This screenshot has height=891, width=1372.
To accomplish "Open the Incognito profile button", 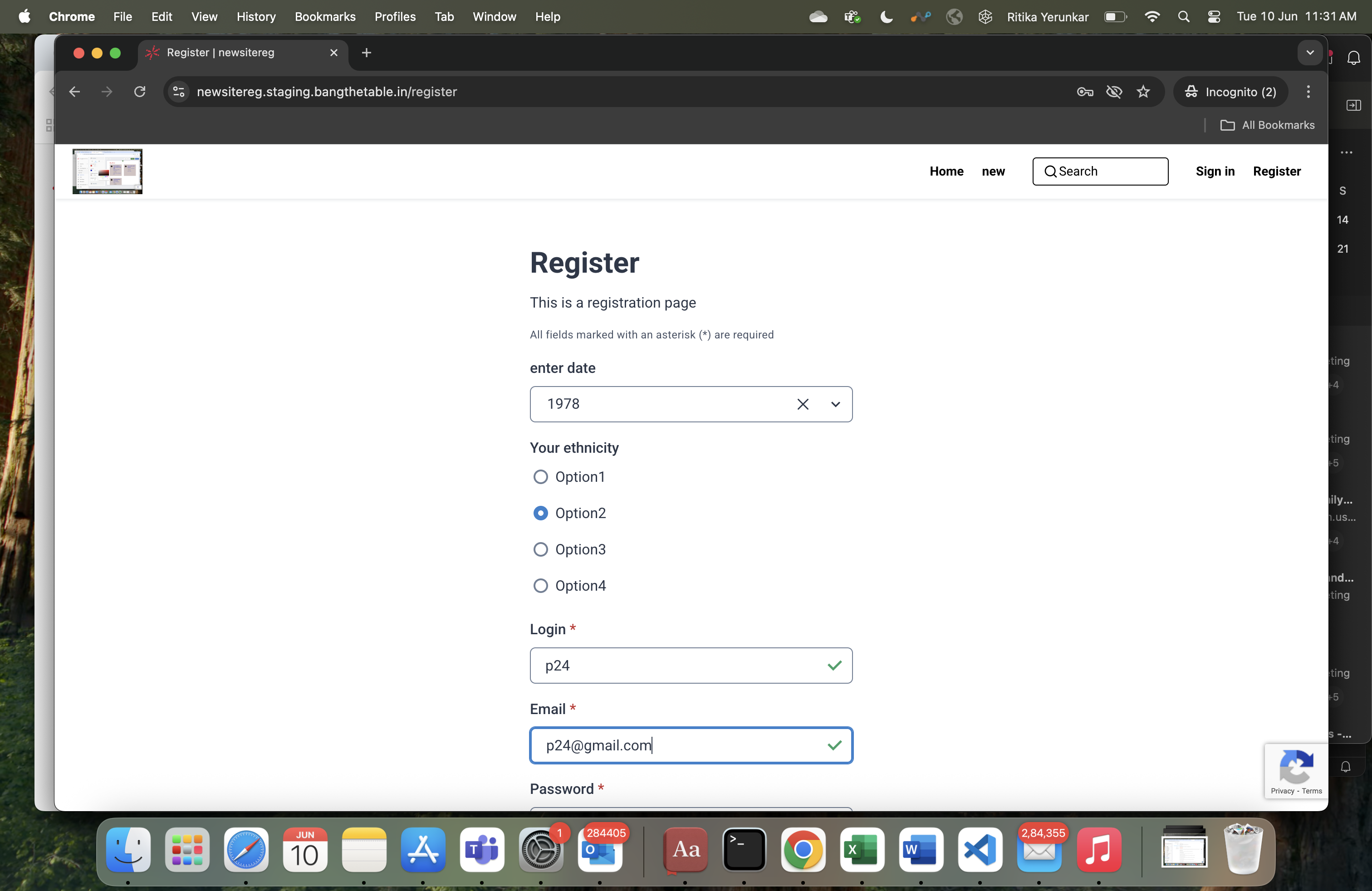I will (x=1230, y=92).
